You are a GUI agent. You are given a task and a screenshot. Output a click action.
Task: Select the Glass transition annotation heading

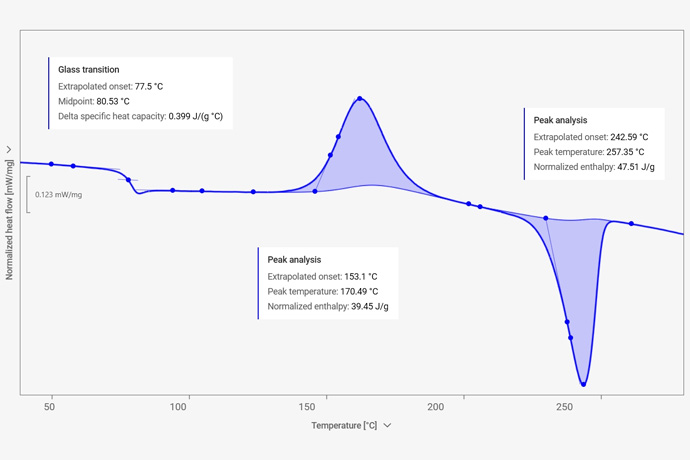[x=88, y=70]
